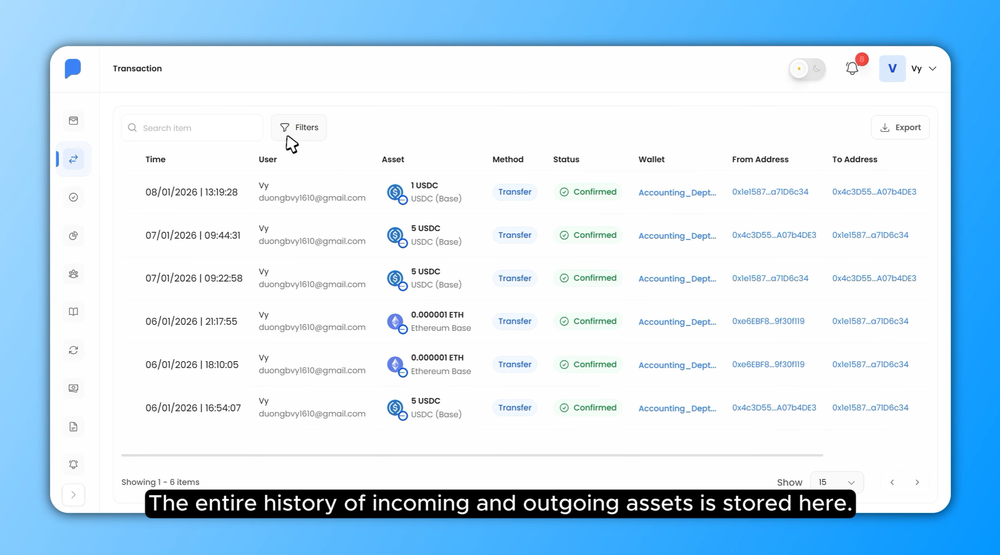Click Confirmed status in the 18:10:05 row
The height and width of the screenshot is (555, 1000).
coord(588,364)
